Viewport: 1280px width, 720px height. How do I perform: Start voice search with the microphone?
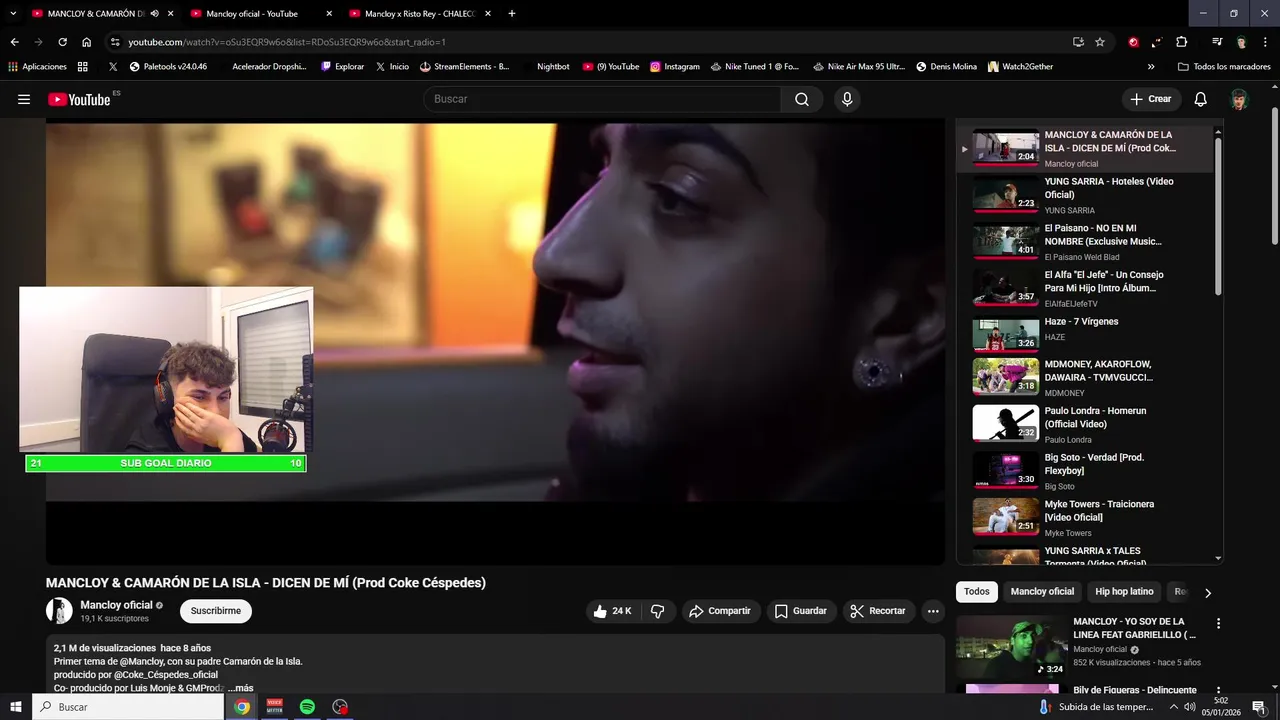847,99
